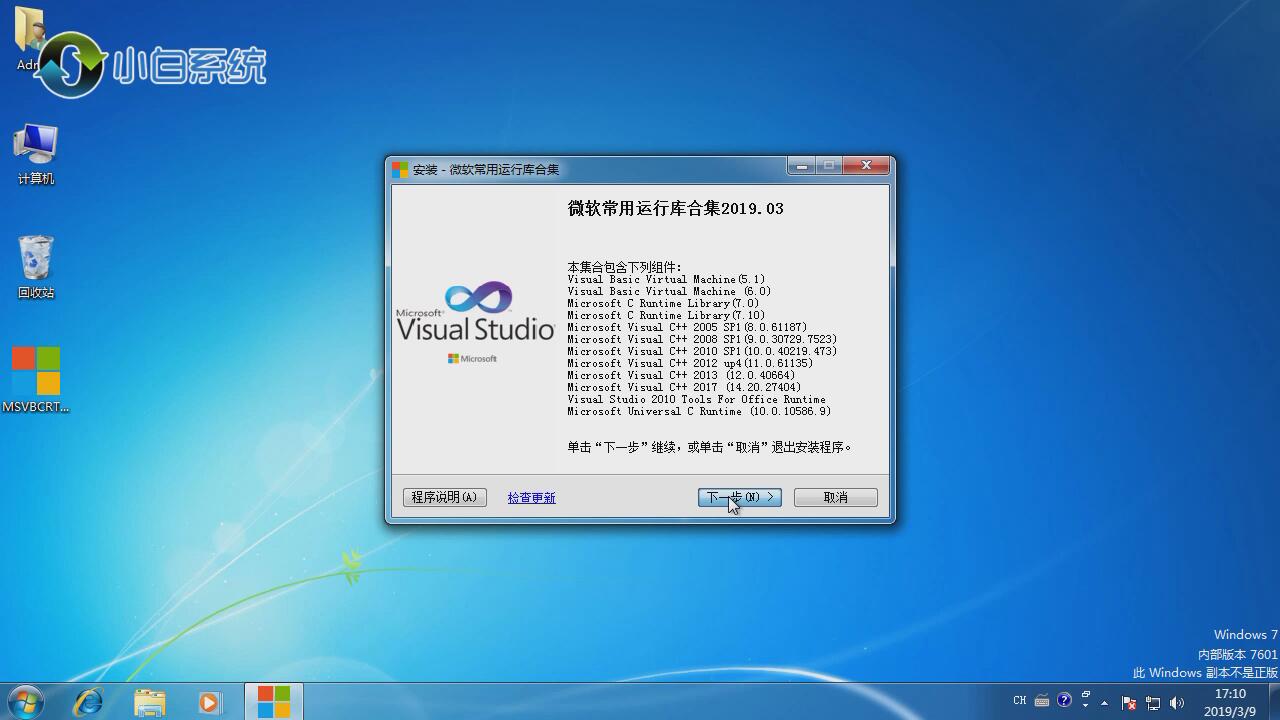Image resolution: width=1280 pixels, height=720 pixels.
Task: Select the MSVBCRT desktop installer icon
Action: tap(36, 380)
